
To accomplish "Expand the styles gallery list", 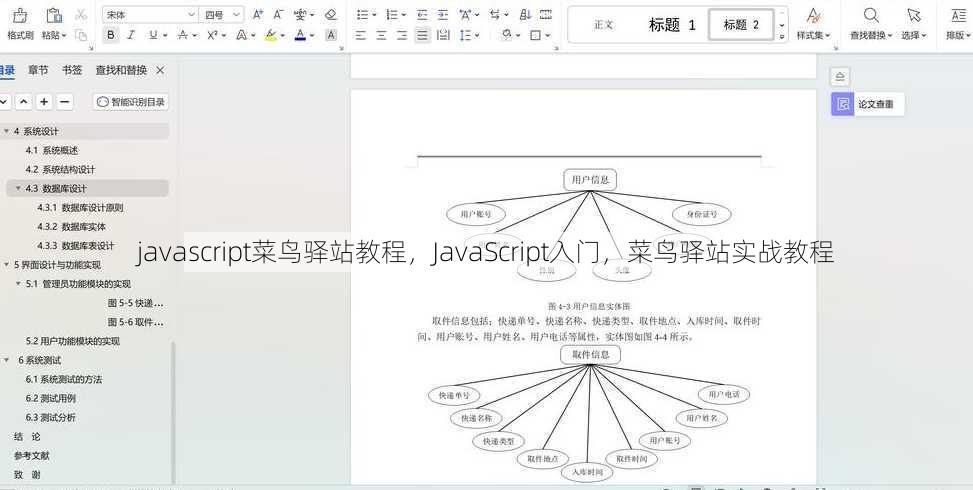I will [782, 37].
